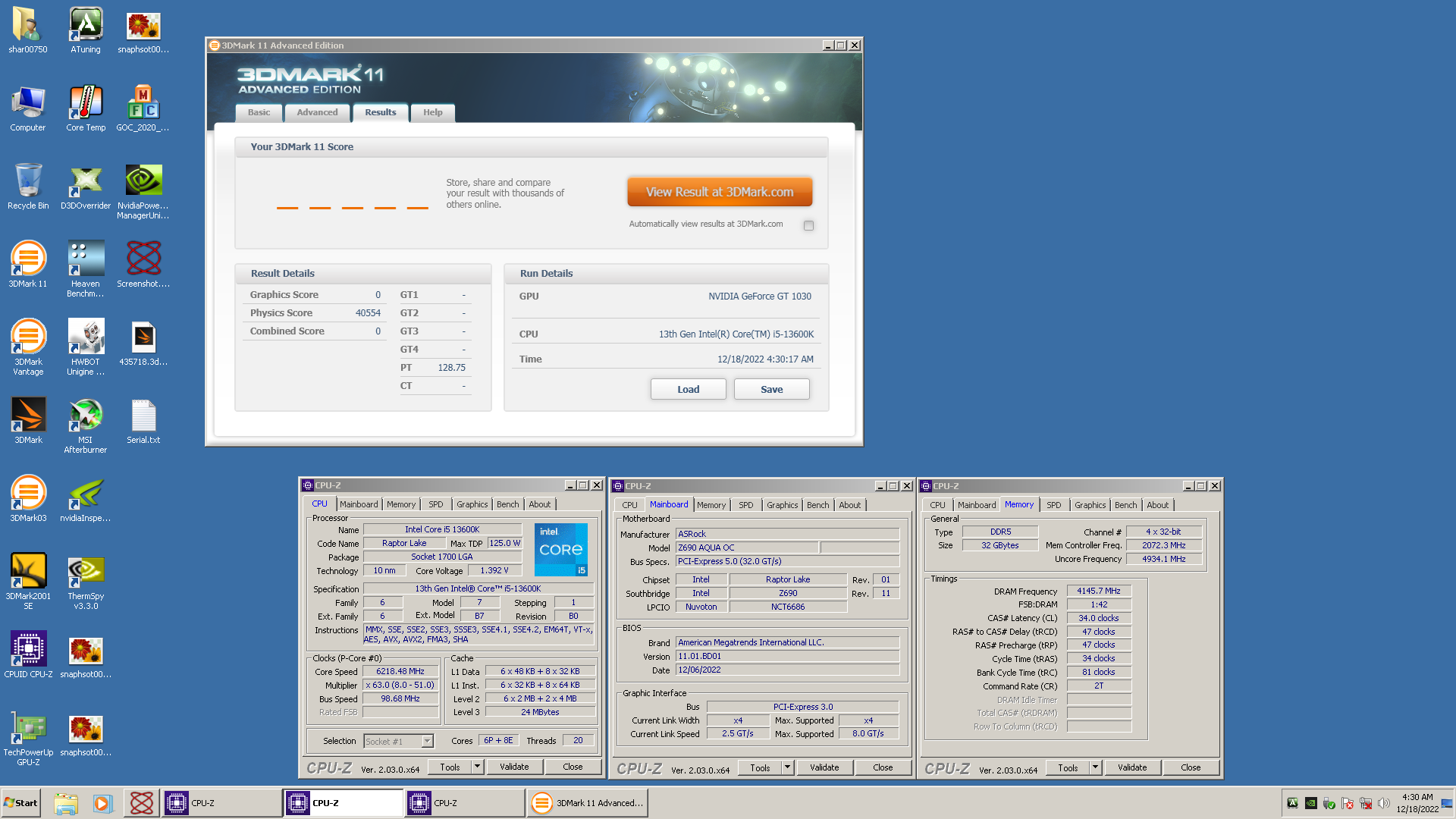Open the media player taskbar icon
This screenshot has width=1456, height=819.
pos(102,803)
